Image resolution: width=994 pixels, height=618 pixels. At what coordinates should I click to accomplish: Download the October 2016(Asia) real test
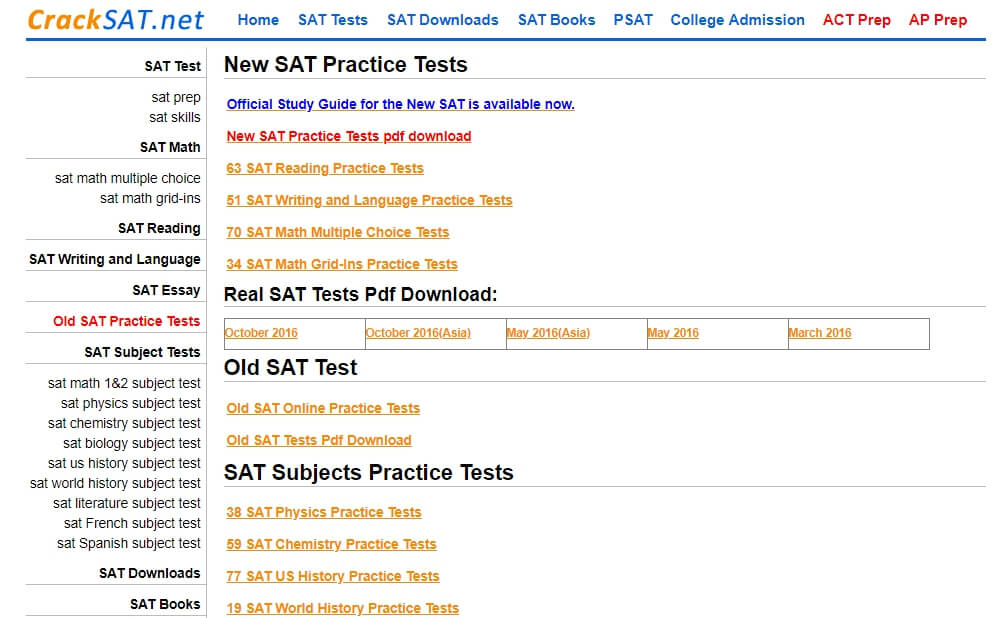[418, 333]
